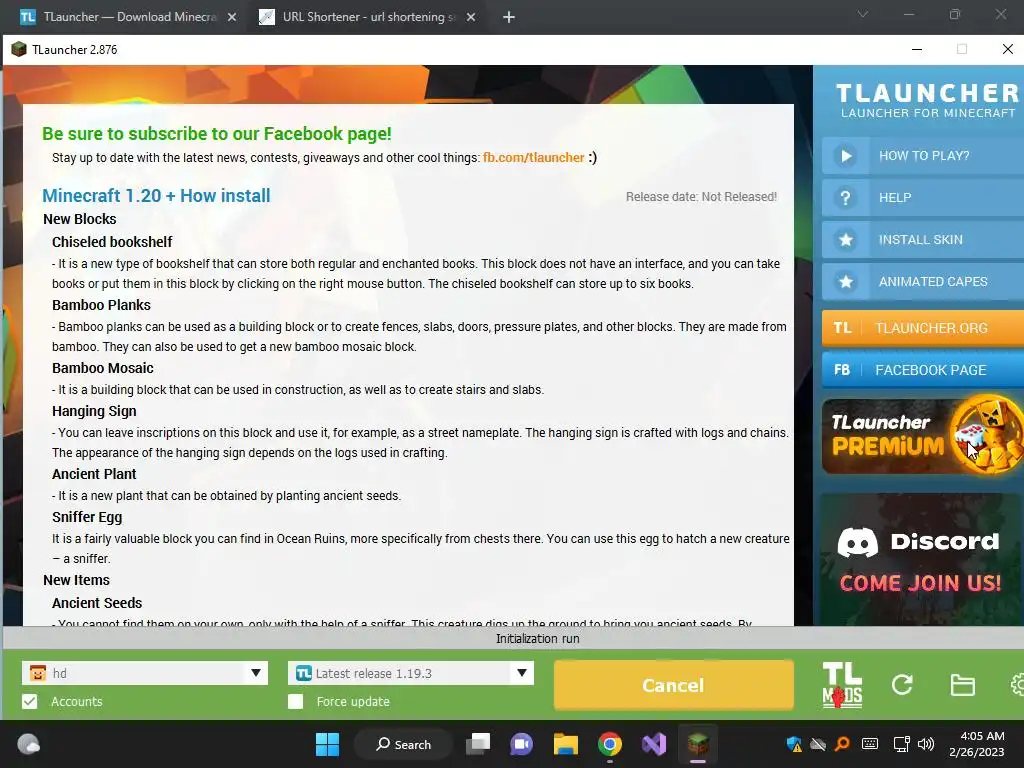Open the Minecraft 1.20 + How install link

coord(156,195)
